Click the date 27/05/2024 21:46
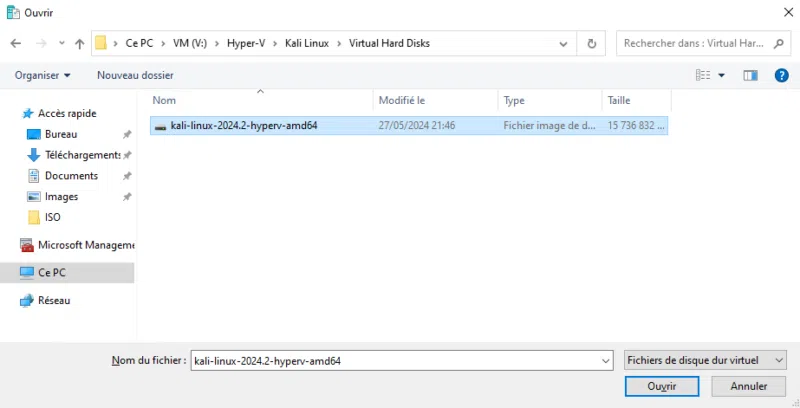 [416, 125]
